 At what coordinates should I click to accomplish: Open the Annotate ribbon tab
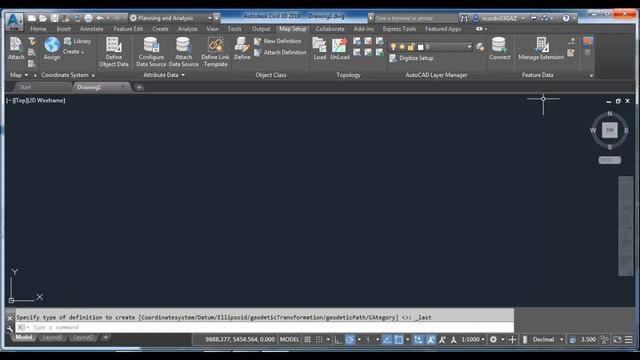(x=91, y=29)
